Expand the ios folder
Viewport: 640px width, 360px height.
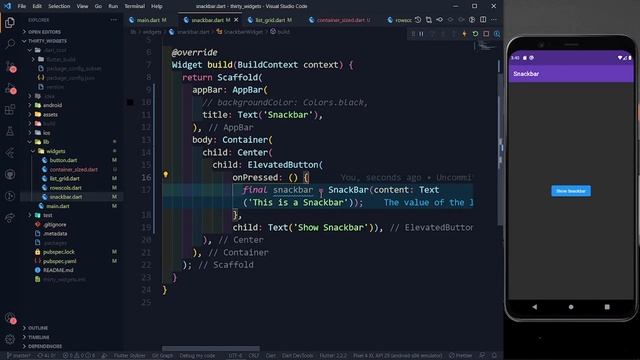(x=47, y=133)
